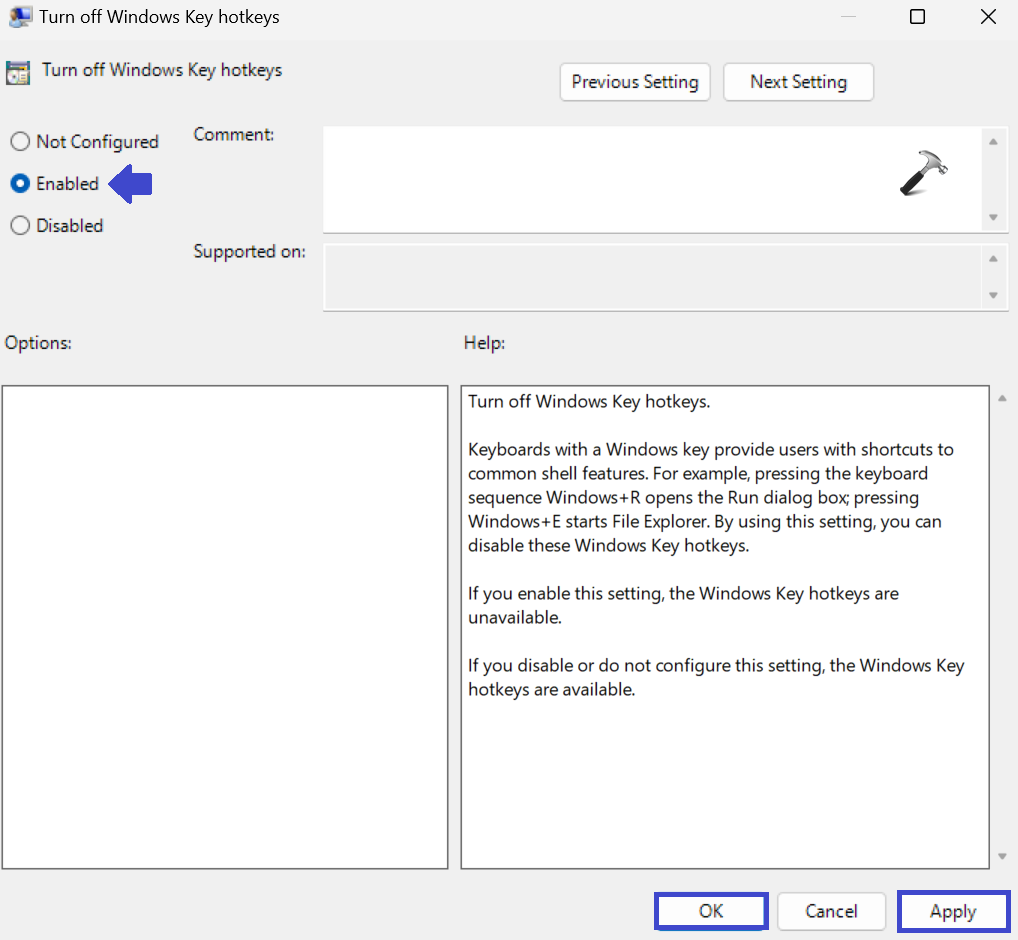This screenshot has height=940, width=1018.
Task: Click the policy setting icon beside the heading
Action: (x=18, y=72)
